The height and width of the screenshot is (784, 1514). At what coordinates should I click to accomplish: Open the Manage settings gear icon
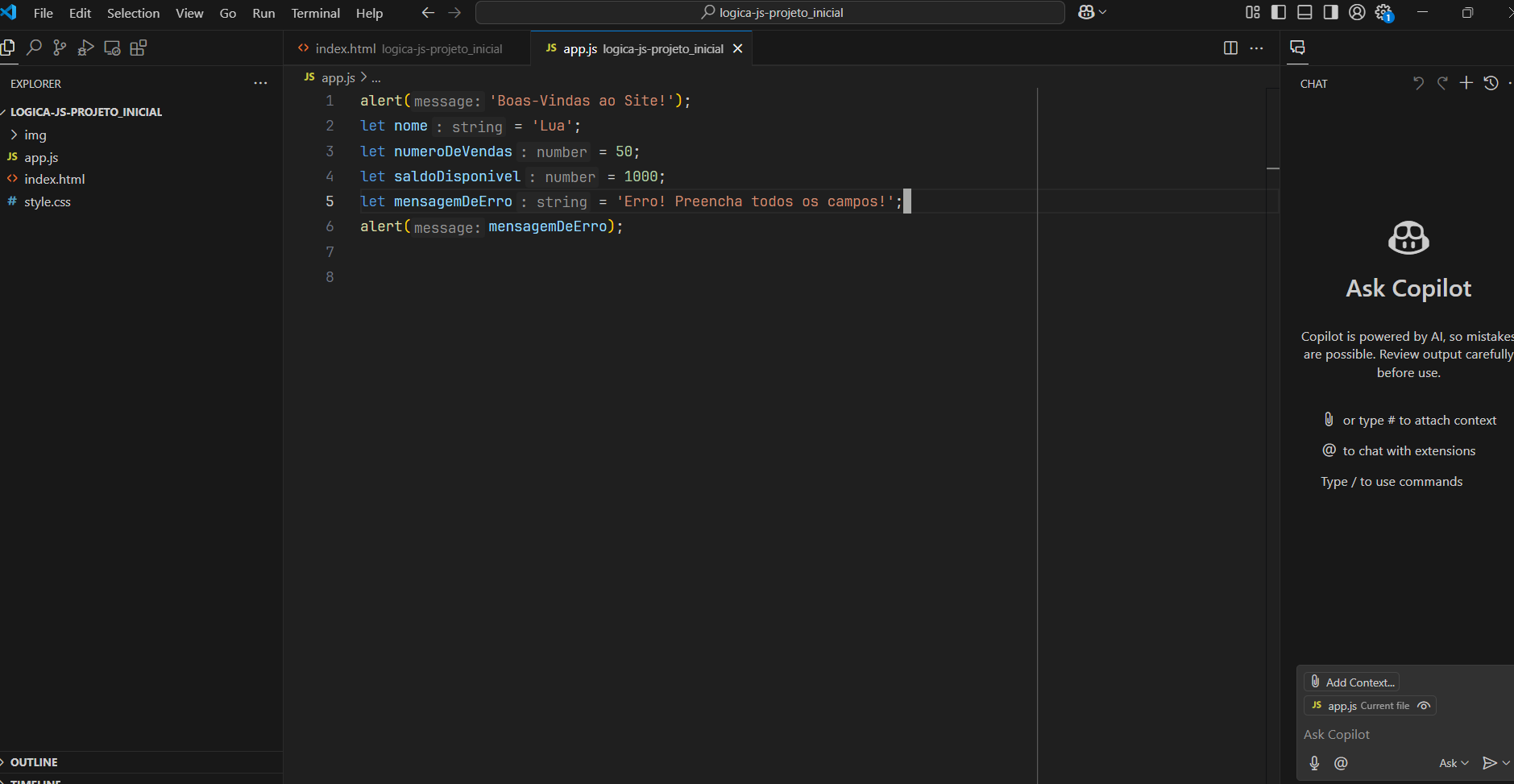pos(1384,13)
